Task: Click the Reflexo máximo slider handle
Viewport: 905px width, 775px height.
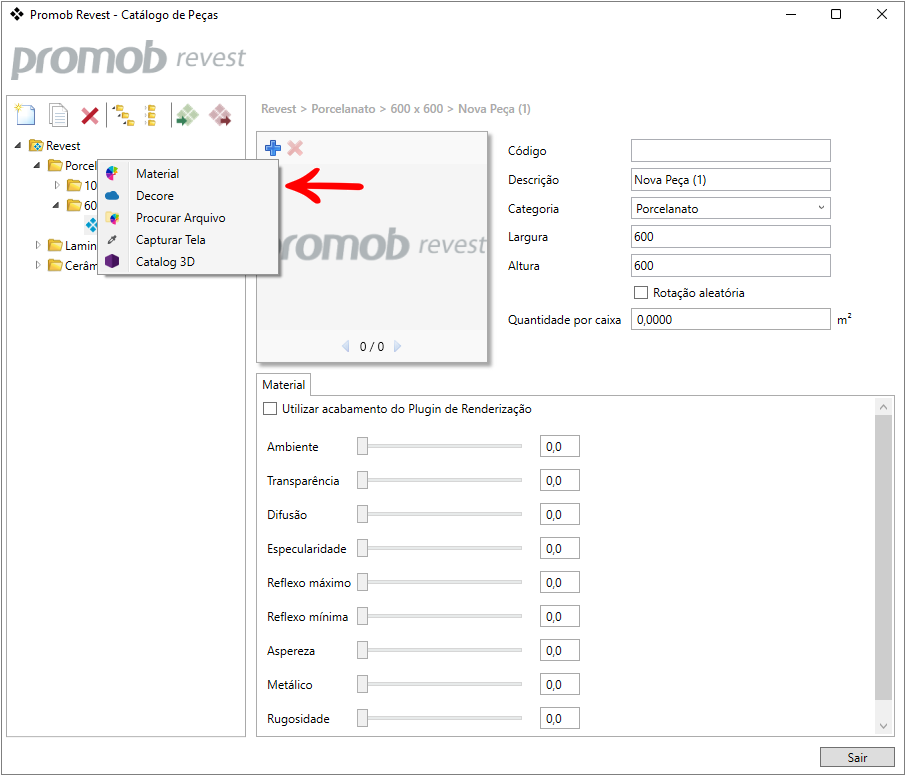Action: pyautogui.click(x=362, y=582)
